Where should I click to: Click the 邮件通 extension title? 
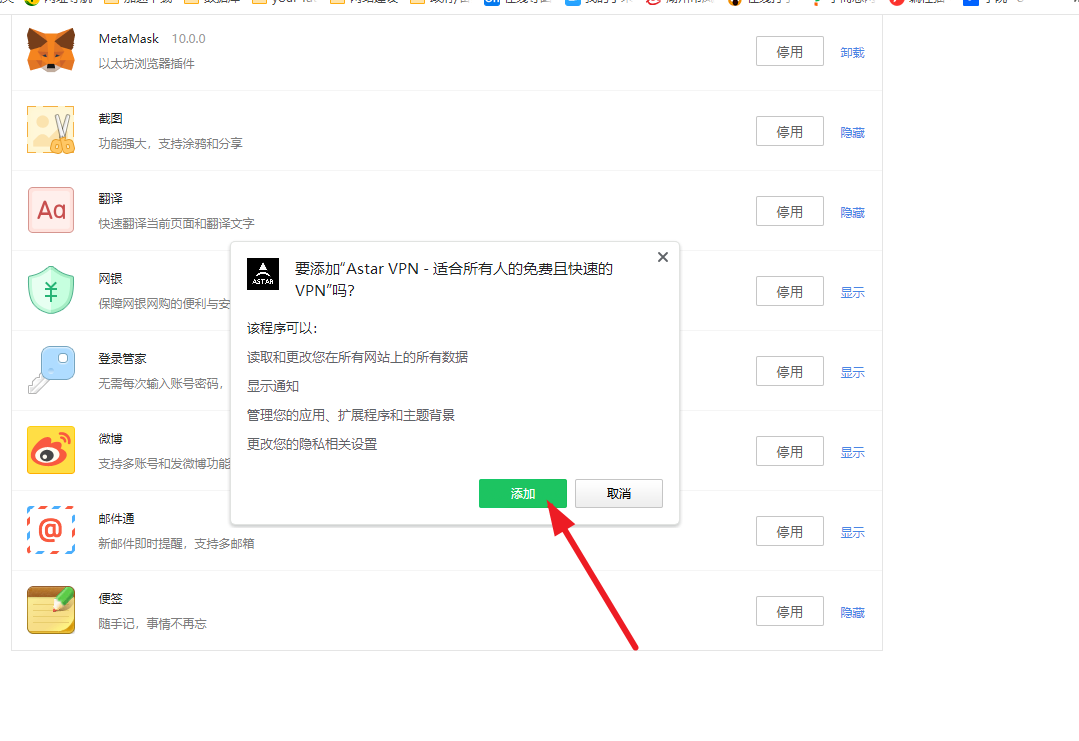pos(116,519)
